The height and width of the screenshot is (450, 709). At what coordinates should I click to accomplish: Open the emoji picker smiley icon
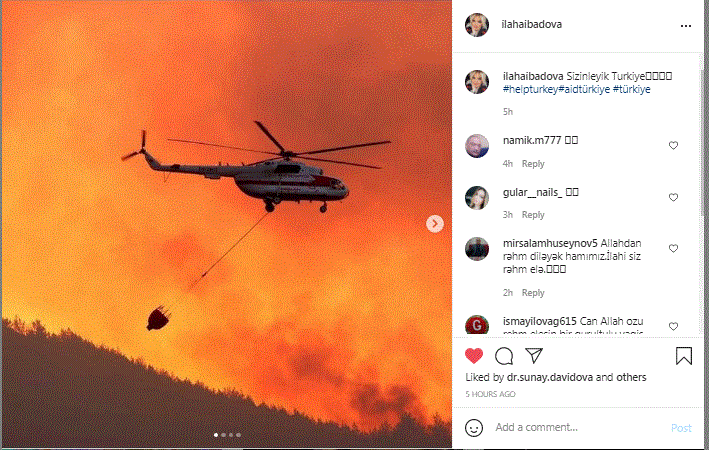pyautogui.click(x=474, y=427)
